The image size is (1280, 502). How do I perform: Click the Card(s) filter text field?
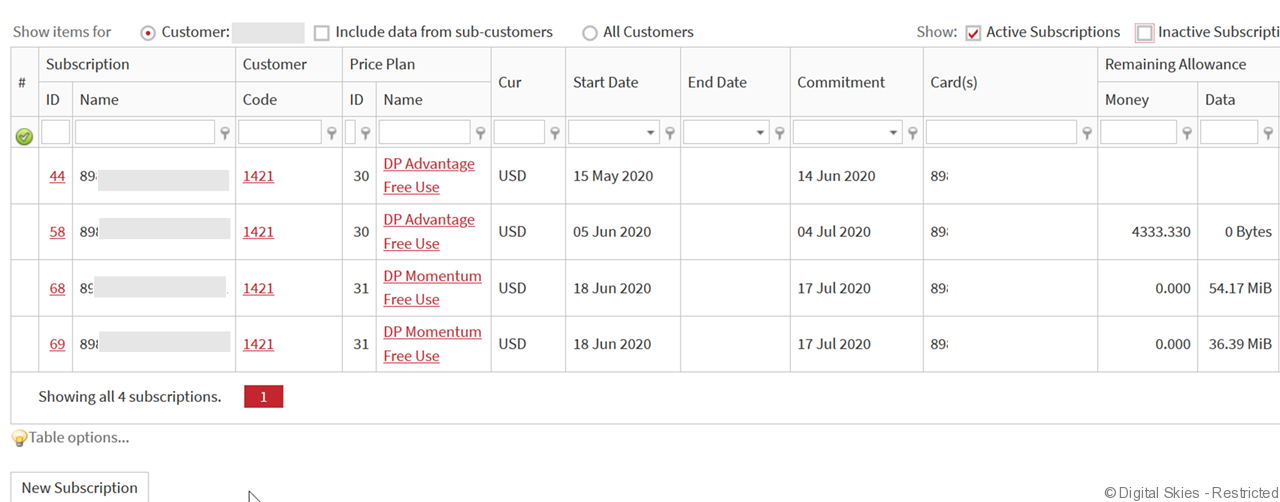1001,132
